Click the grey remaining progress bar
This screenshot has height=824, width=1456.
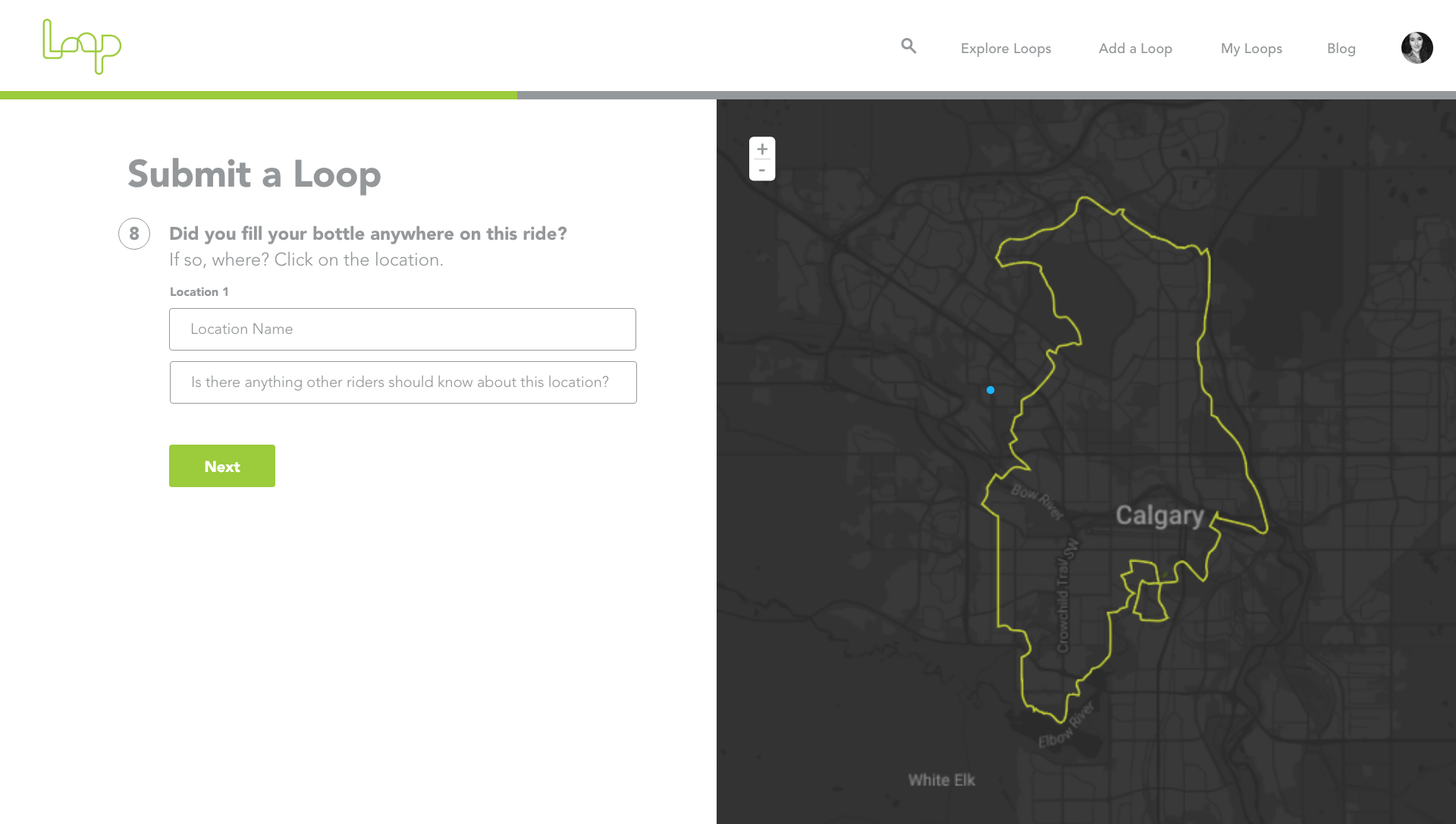click(x=986, y=96)
